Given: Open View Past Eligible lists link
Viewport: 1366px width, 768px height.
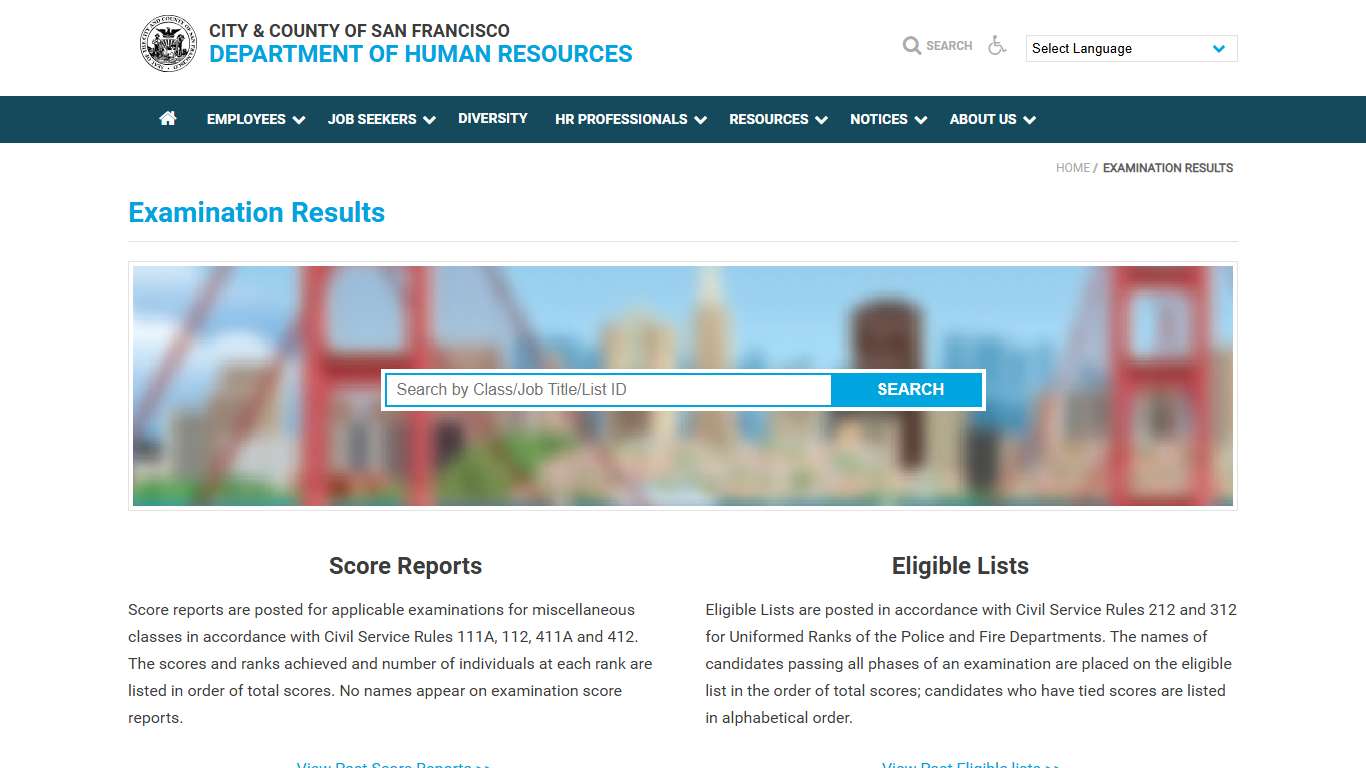Looking at the screenshot, I should [x=970, y=764].
